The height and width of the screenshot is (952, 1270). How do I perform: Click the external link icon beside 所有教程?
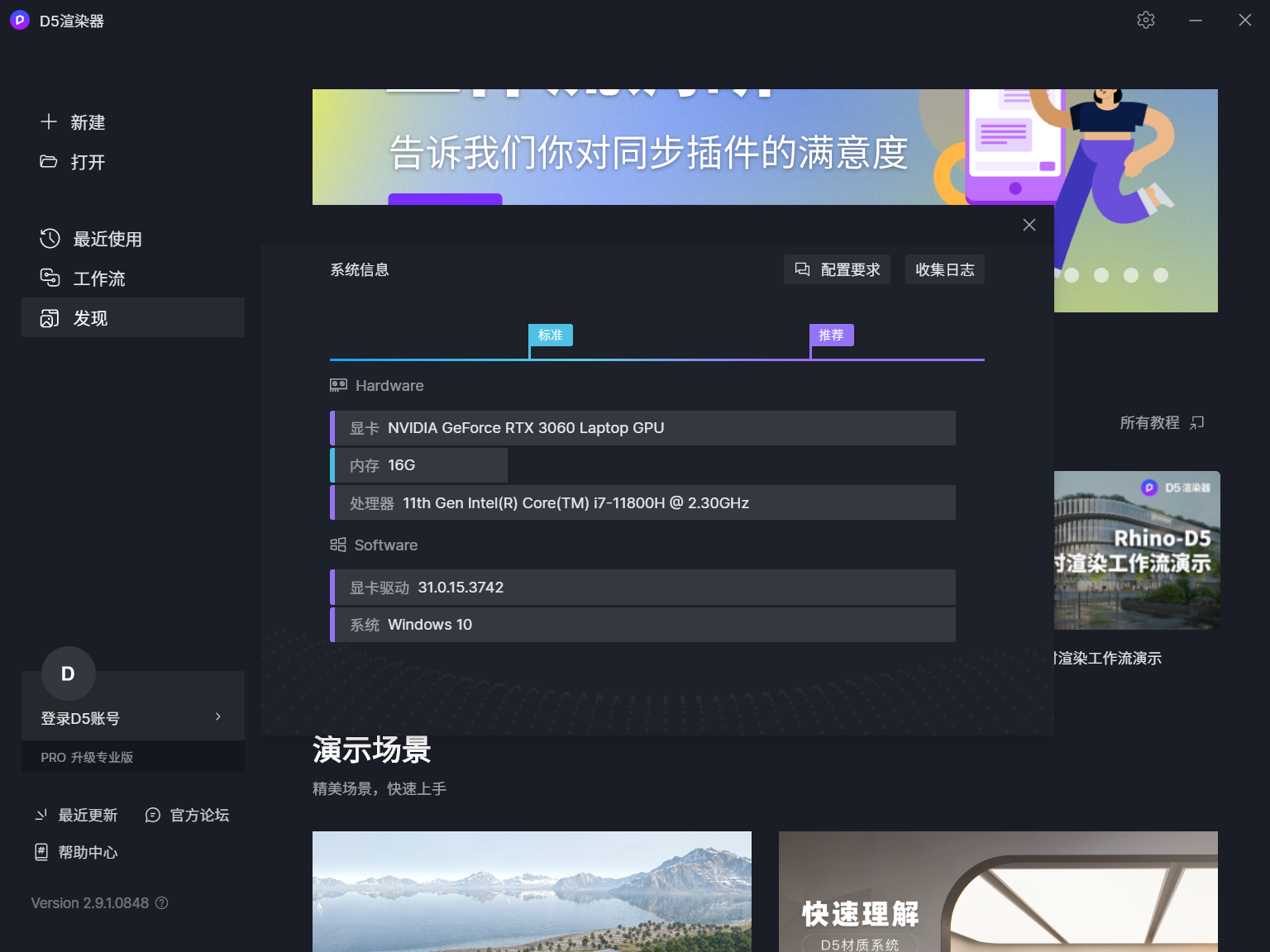tap(1197, 423)
